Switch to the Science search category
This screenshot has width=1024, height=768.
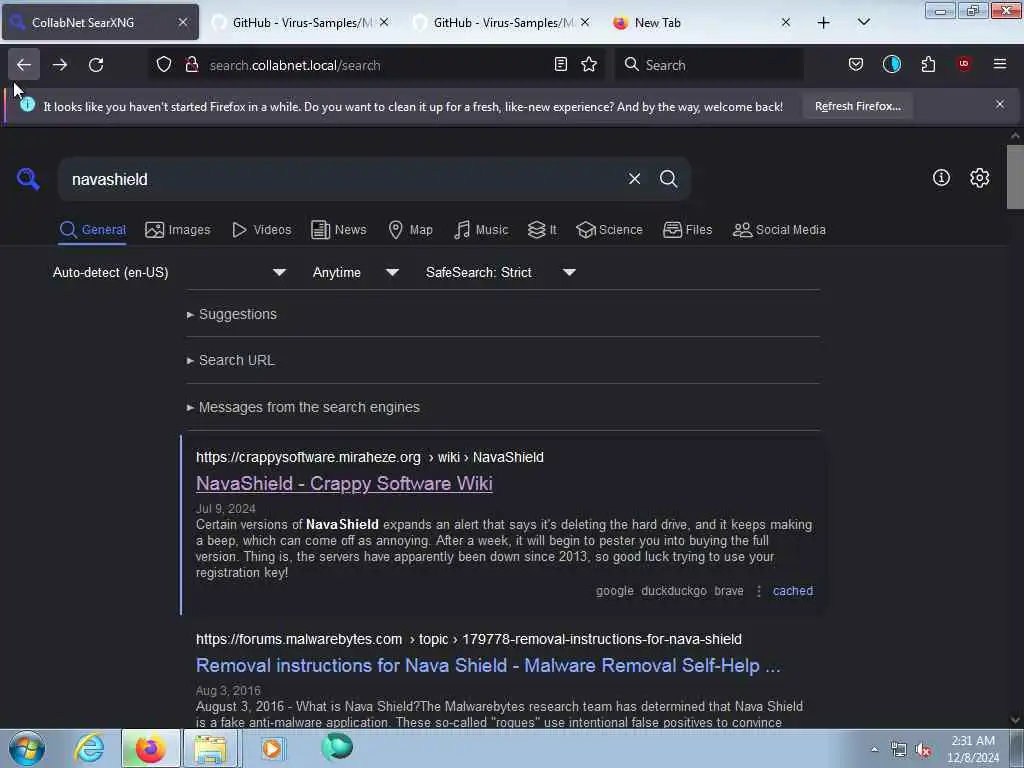(609, 230)
